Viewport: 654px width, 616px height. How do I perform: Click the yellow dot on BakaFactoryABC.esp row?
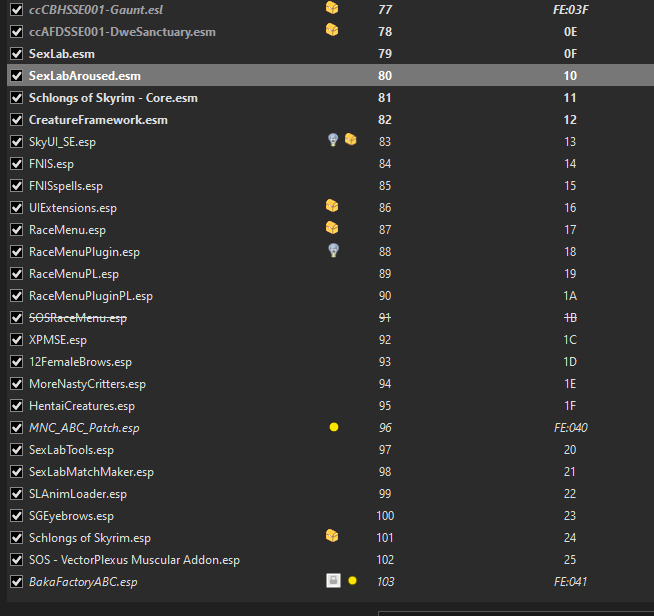tap(352, 581)
